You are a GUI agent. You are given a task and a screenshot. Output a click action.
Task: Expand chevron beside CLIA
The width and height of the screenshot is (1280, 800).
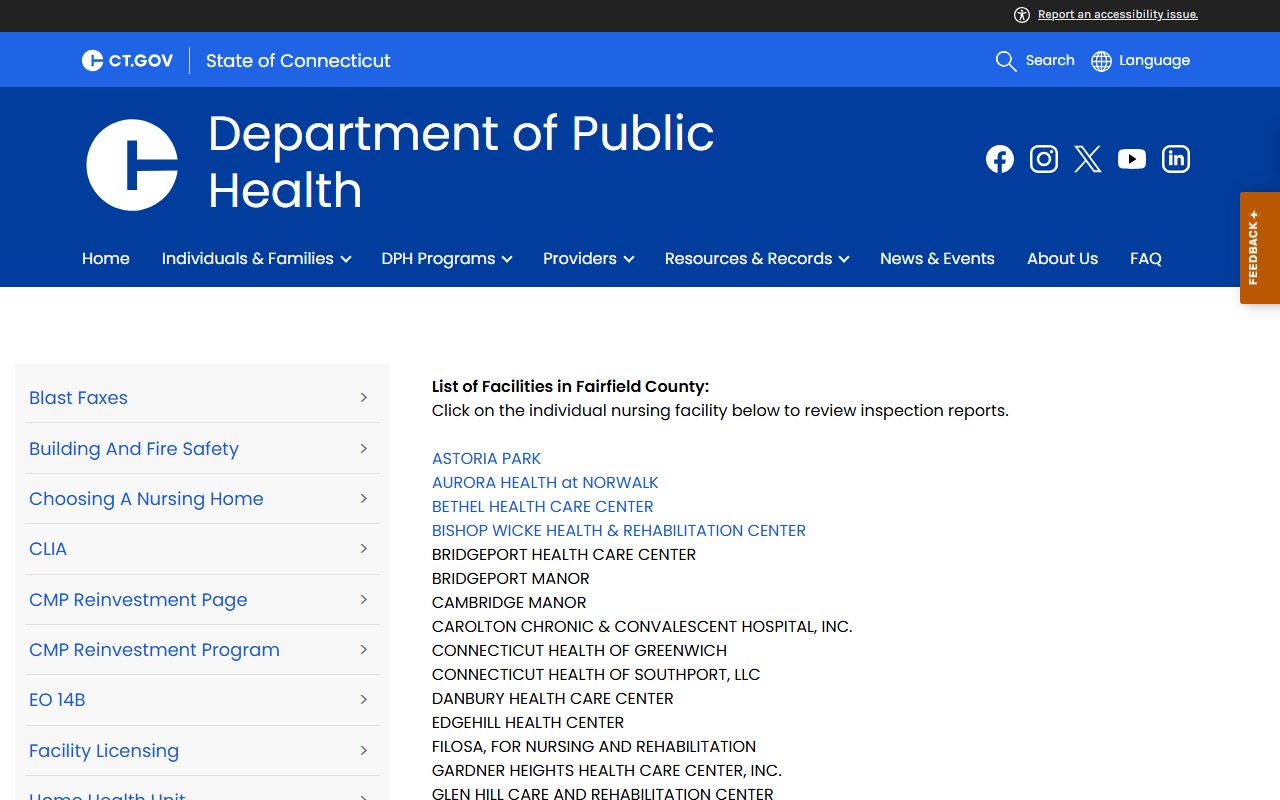pyautogui.click(x=364, y=549)
